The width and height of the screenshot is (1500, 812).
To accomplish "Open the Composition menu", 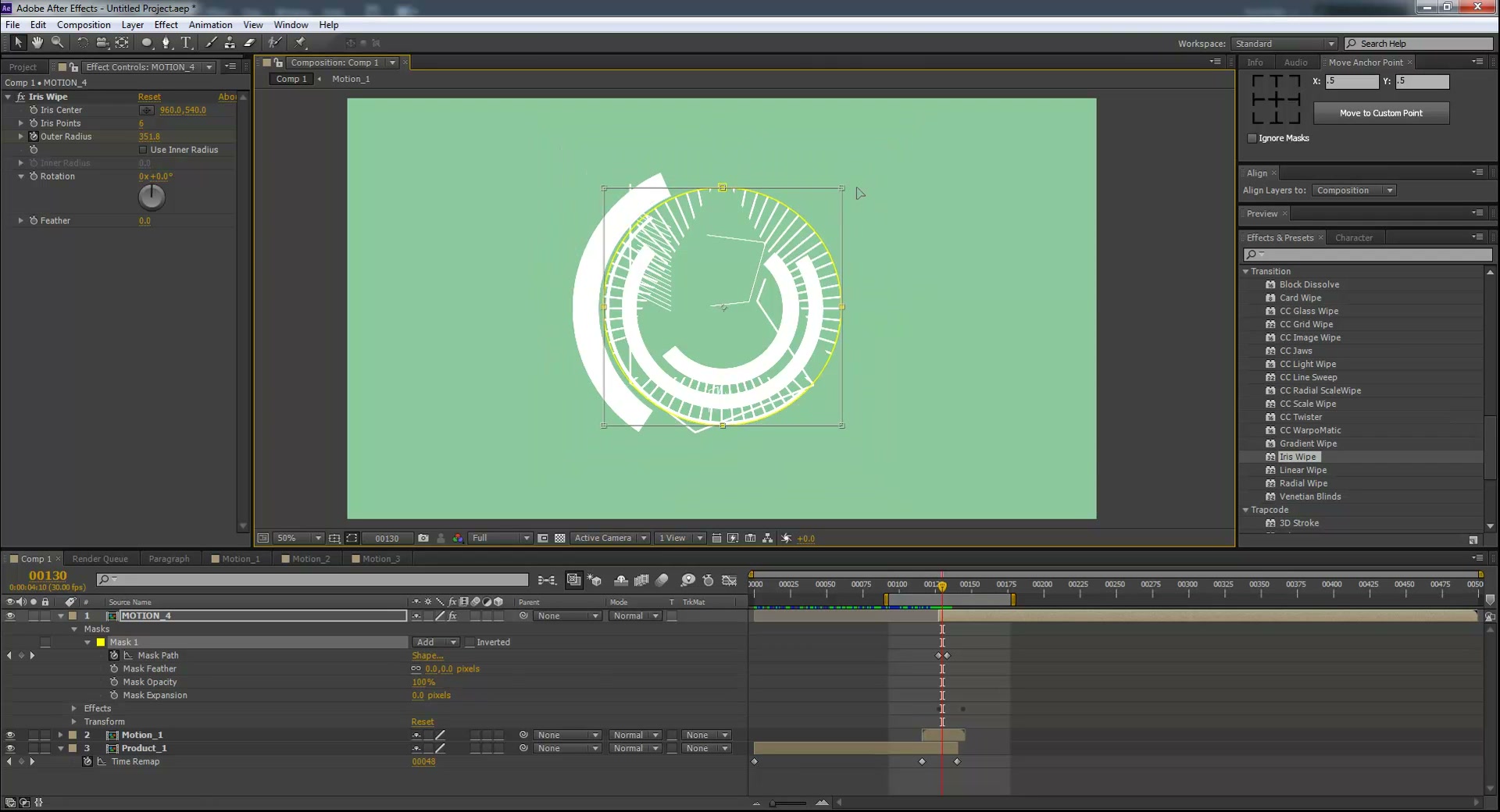I will coord(84,25).
